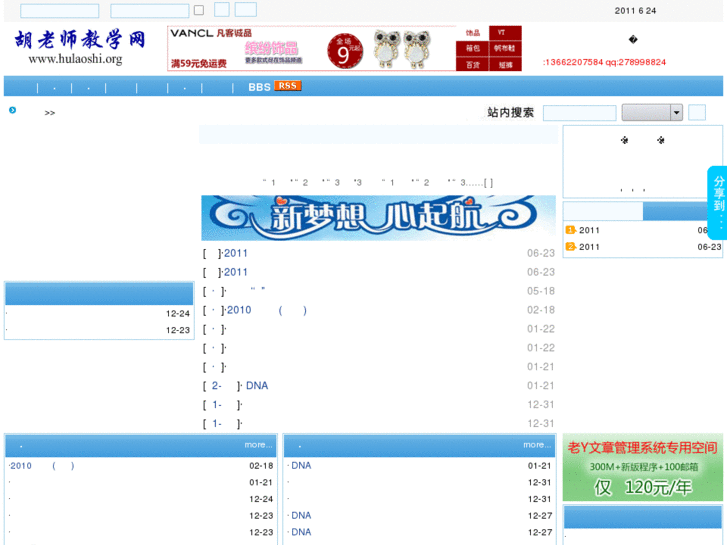The height and width of the screenshot is (545, 727).
Task: Click the >> breadcrumb separator
Action: [50, 113]
